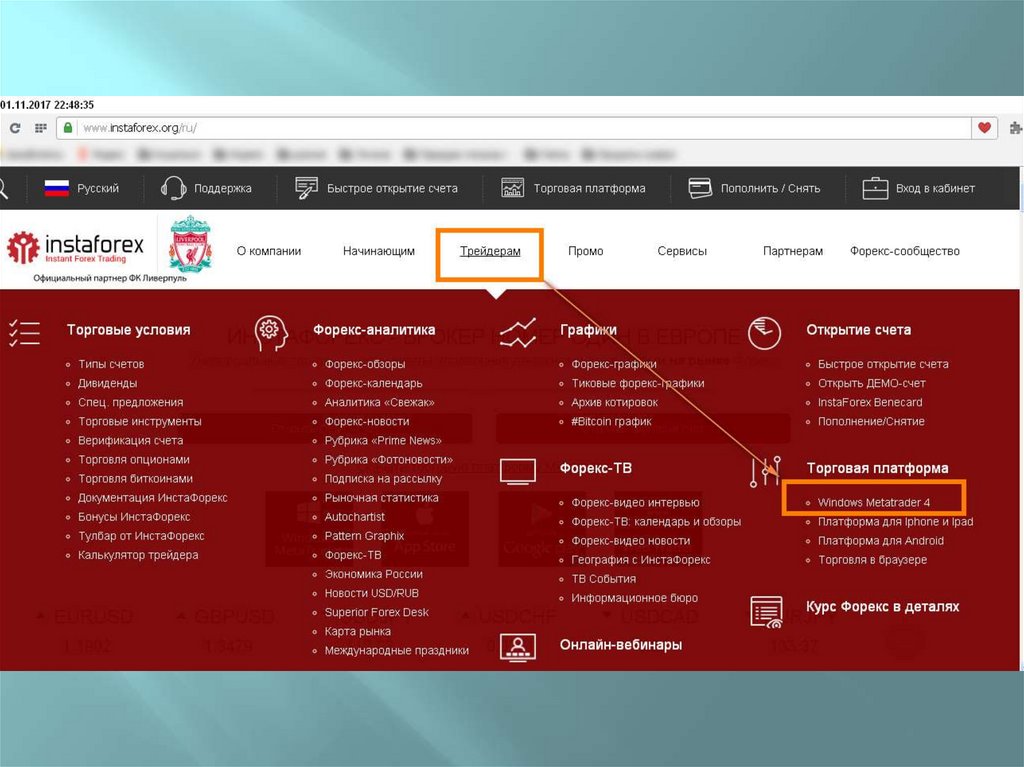Click the sliders icon beside Торговая платформа
The height and width of the screenshot is (767, 1024).
[765, 471]
